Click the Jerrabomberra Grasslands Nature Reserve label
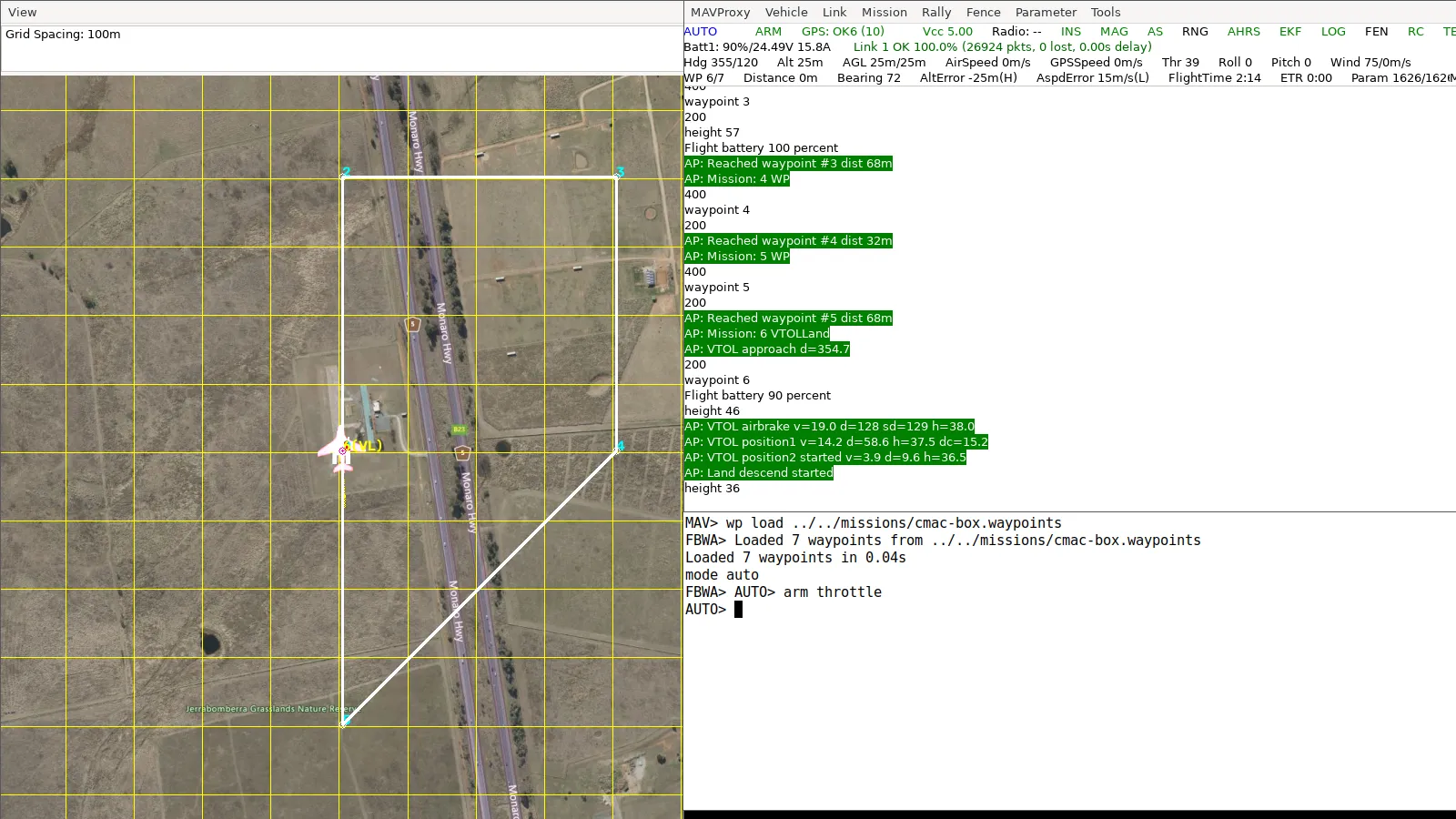Viewport: 1456px width, 819px height. tap(271, 708)
